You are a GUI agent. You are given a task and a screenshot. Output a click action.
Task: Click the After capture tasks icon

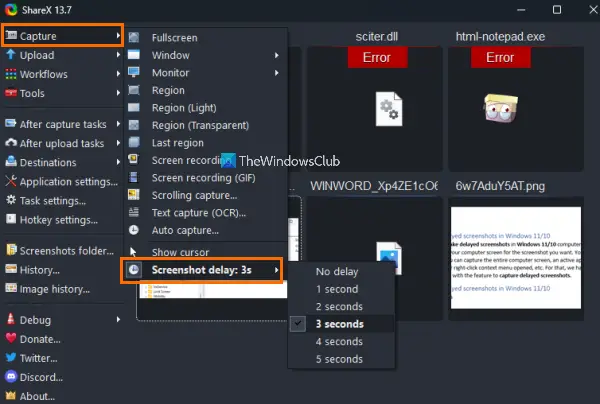11,124
